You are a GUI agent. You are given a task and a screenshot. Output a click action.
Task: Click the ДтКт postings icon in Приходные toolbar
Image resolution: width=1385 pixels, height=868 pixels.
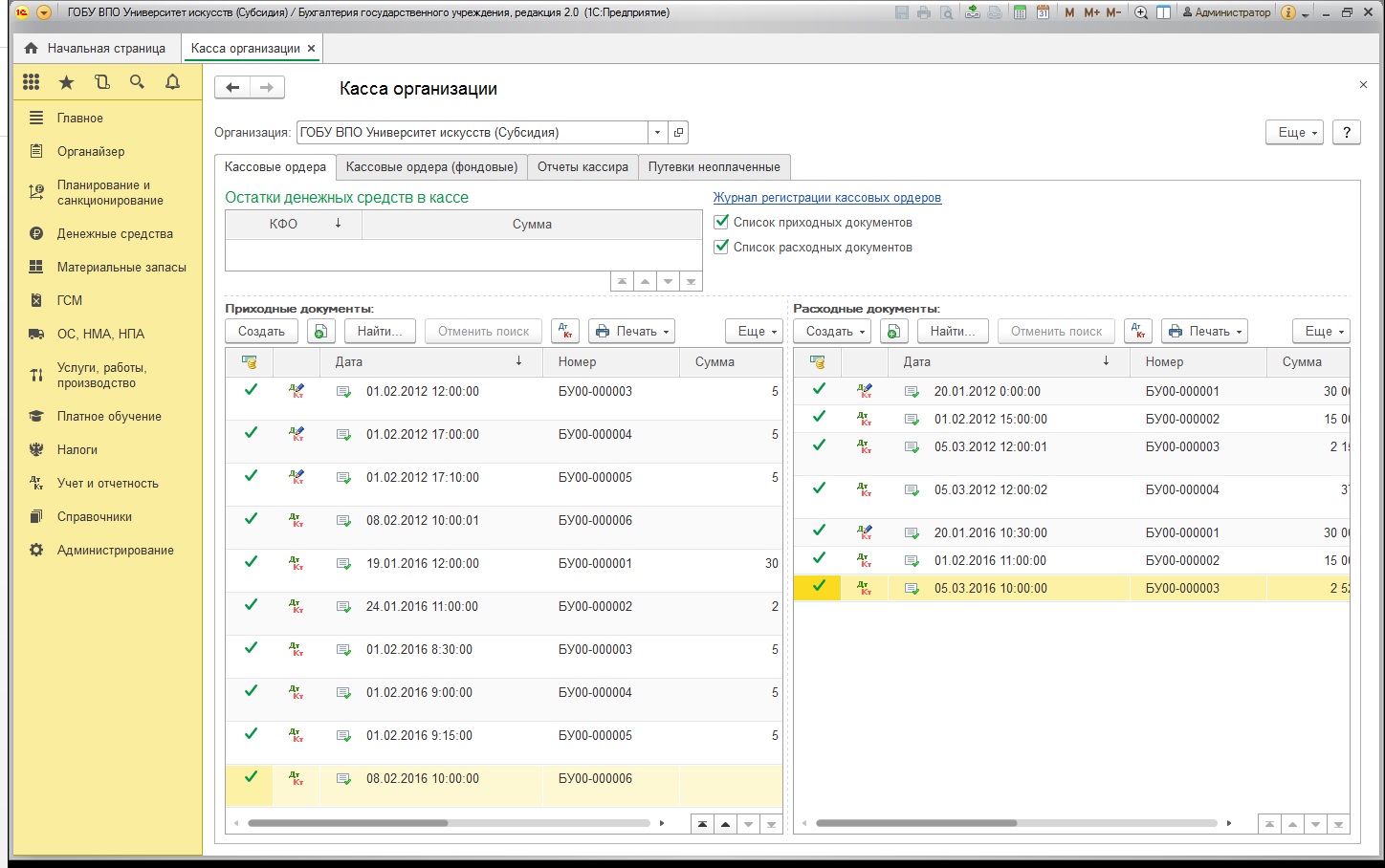tap(566, 332)
